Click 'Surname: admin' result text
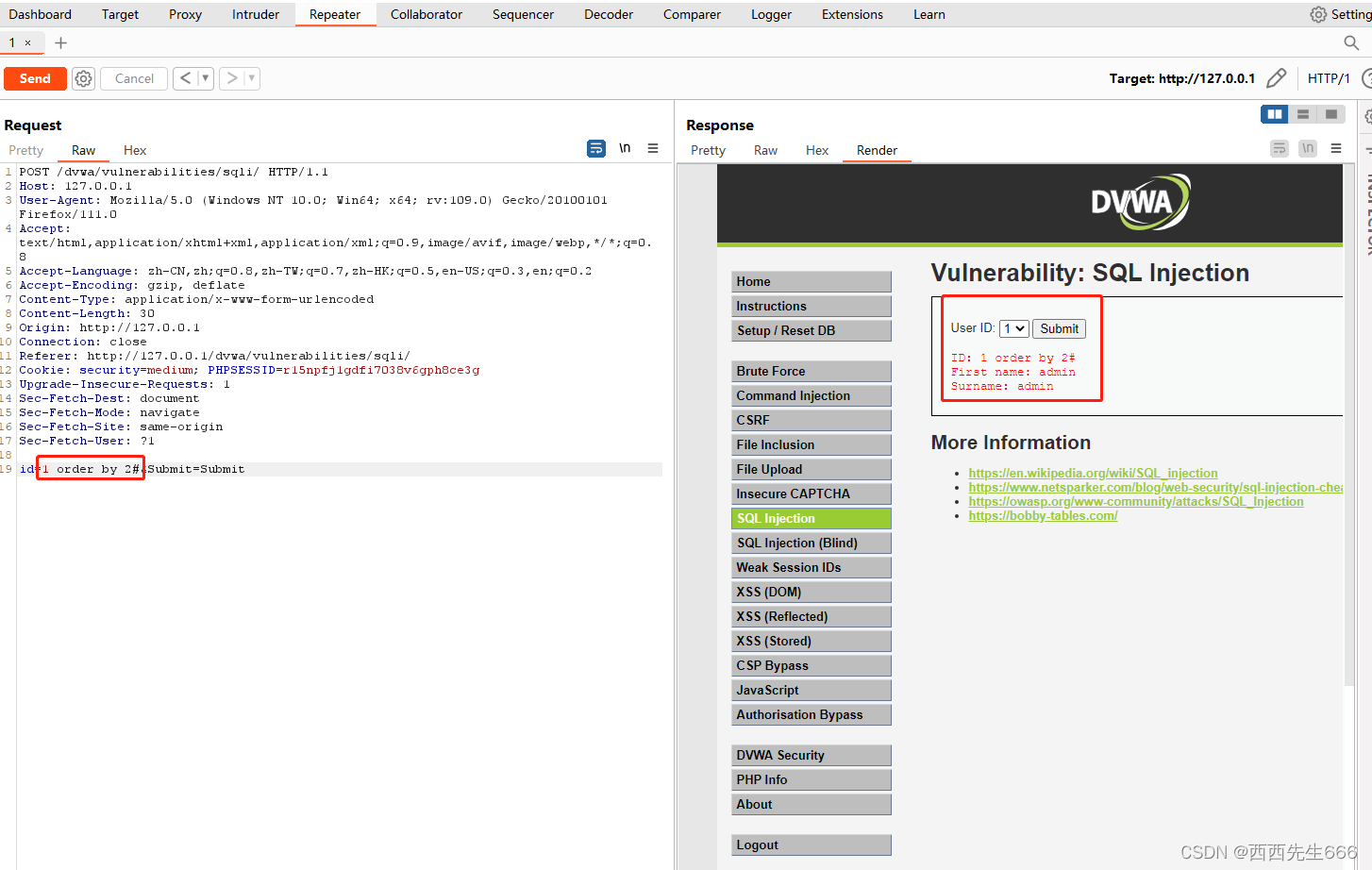Image resolution: width=1372 pixels, height=870 pixels. [x=1002, y=386]
